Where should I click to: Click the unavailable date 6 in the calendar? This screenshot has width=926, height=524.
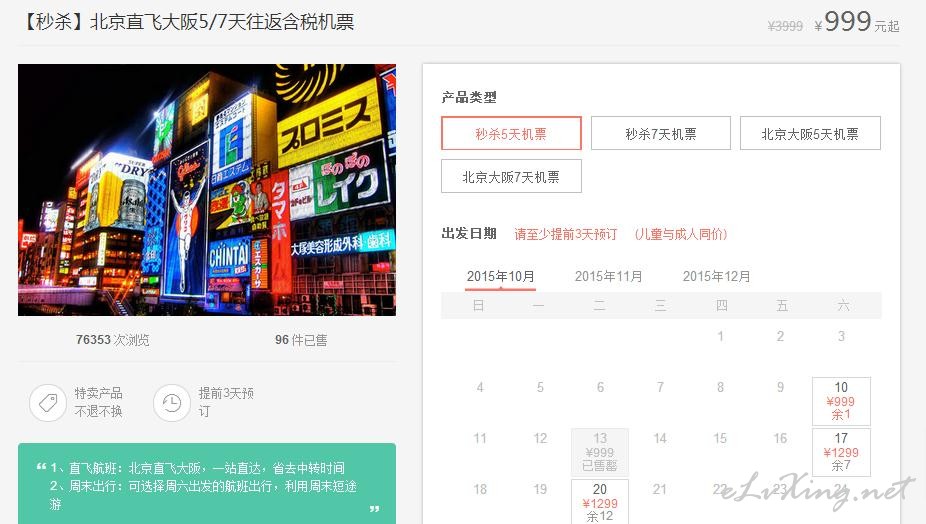600,388
